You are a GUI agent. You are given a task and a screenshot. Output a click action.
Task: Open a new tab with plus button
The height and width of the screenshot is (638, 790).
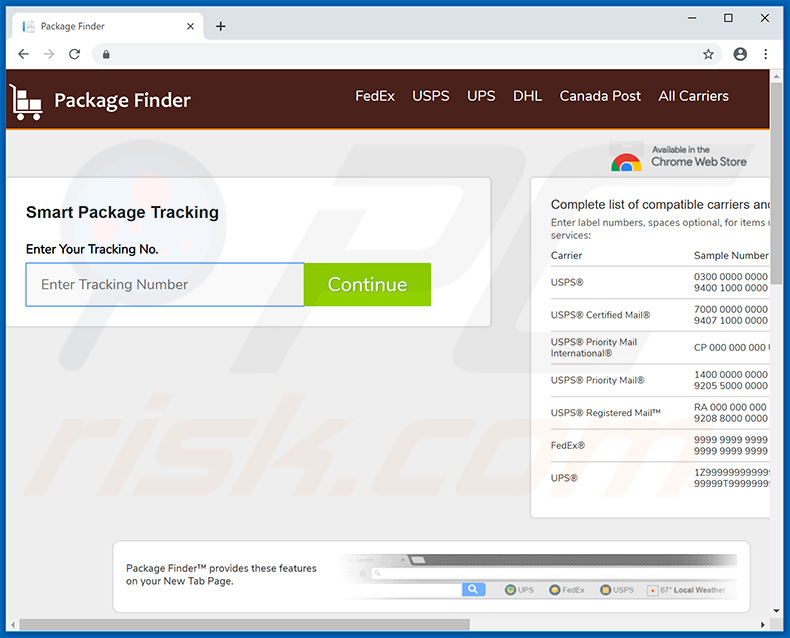(x=221, y=26)
